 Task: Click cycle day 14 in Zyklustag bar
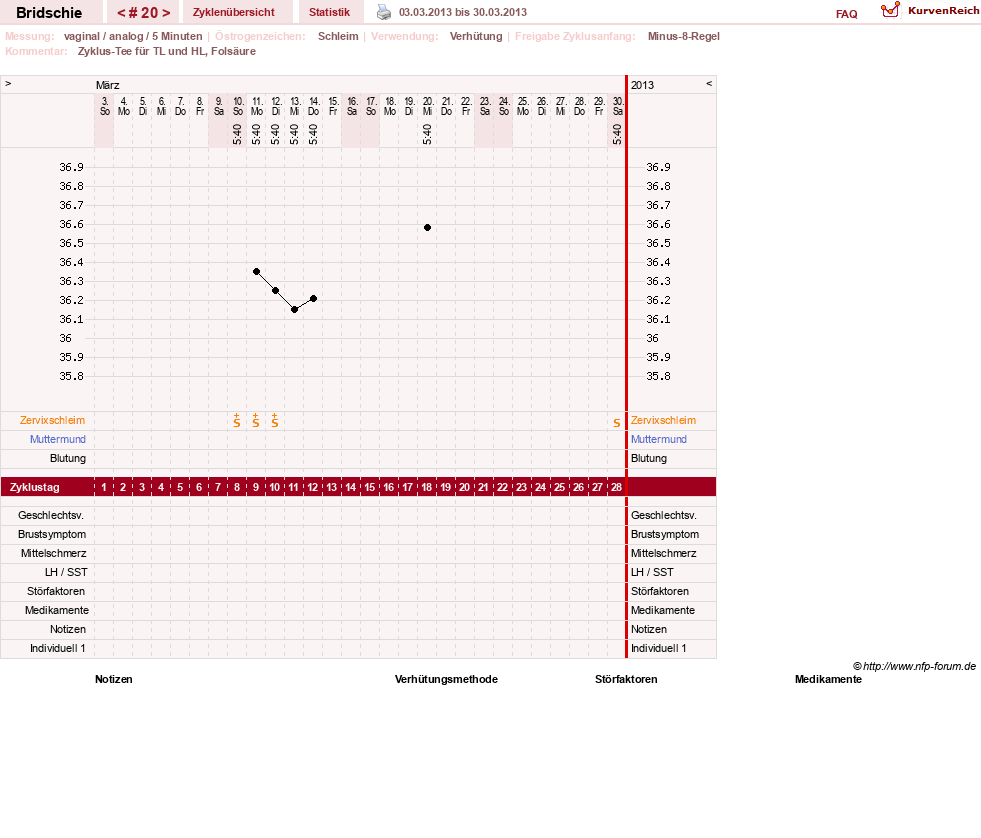coord(351,487)
